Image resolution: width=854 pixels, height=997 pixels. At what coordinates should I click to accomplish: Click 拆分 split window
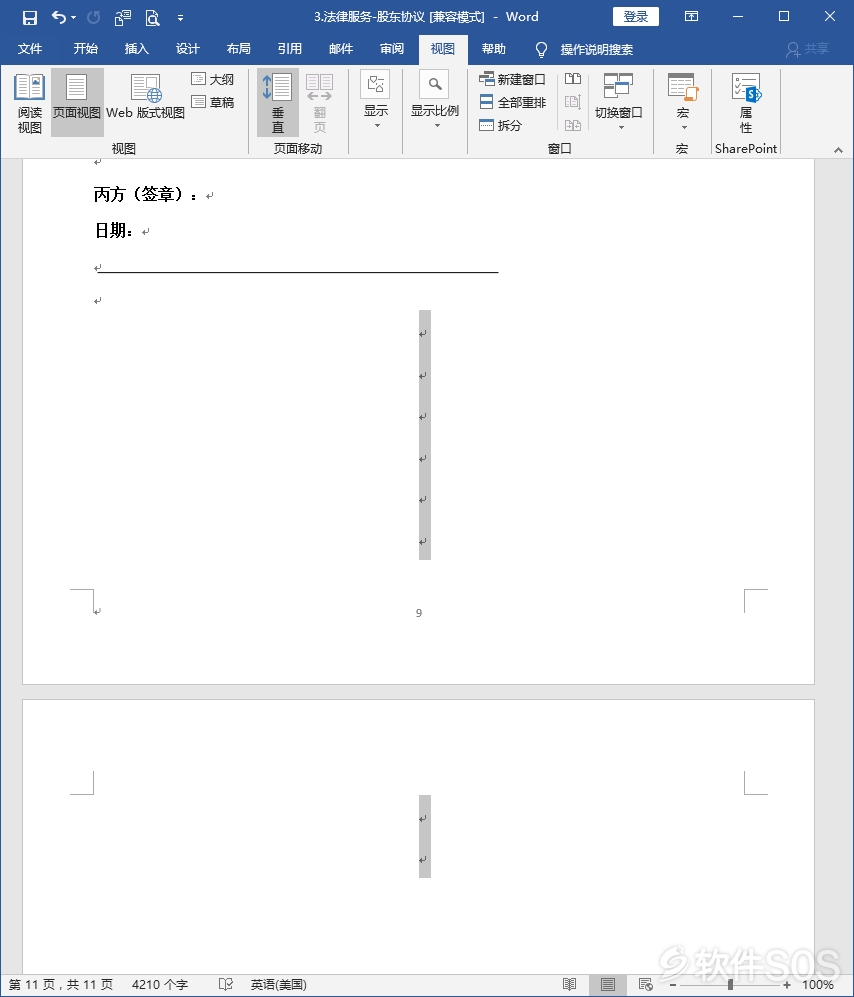tap(500, 125)
